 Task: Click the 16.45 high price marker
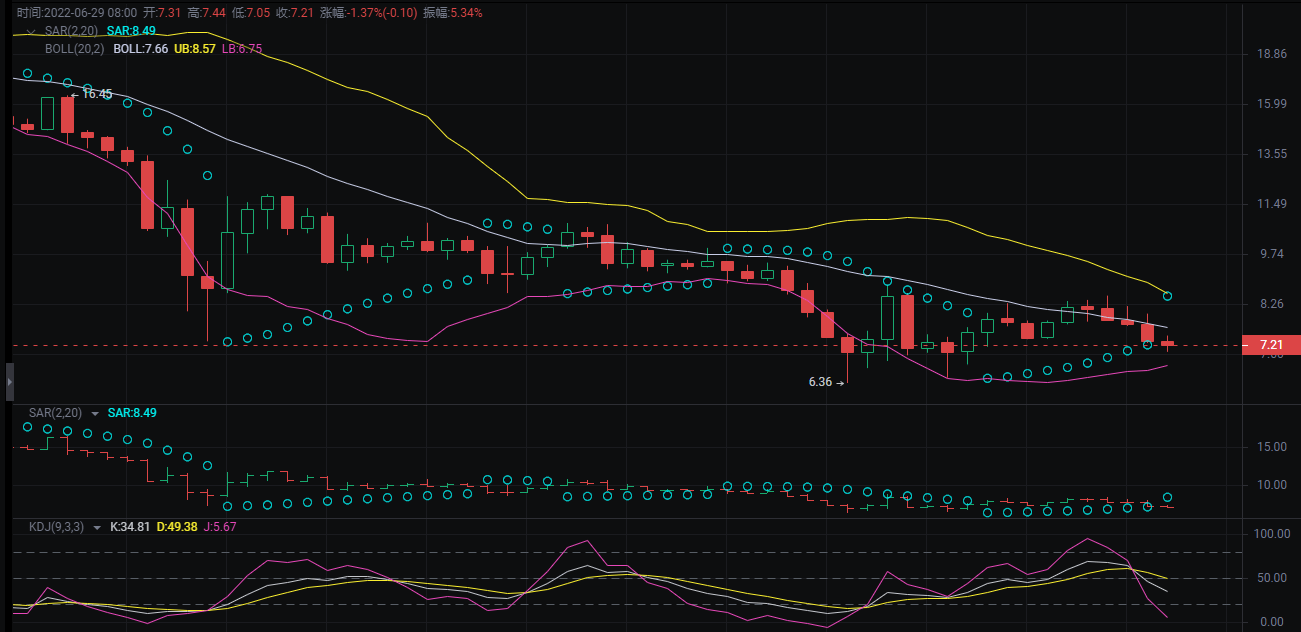96,94
